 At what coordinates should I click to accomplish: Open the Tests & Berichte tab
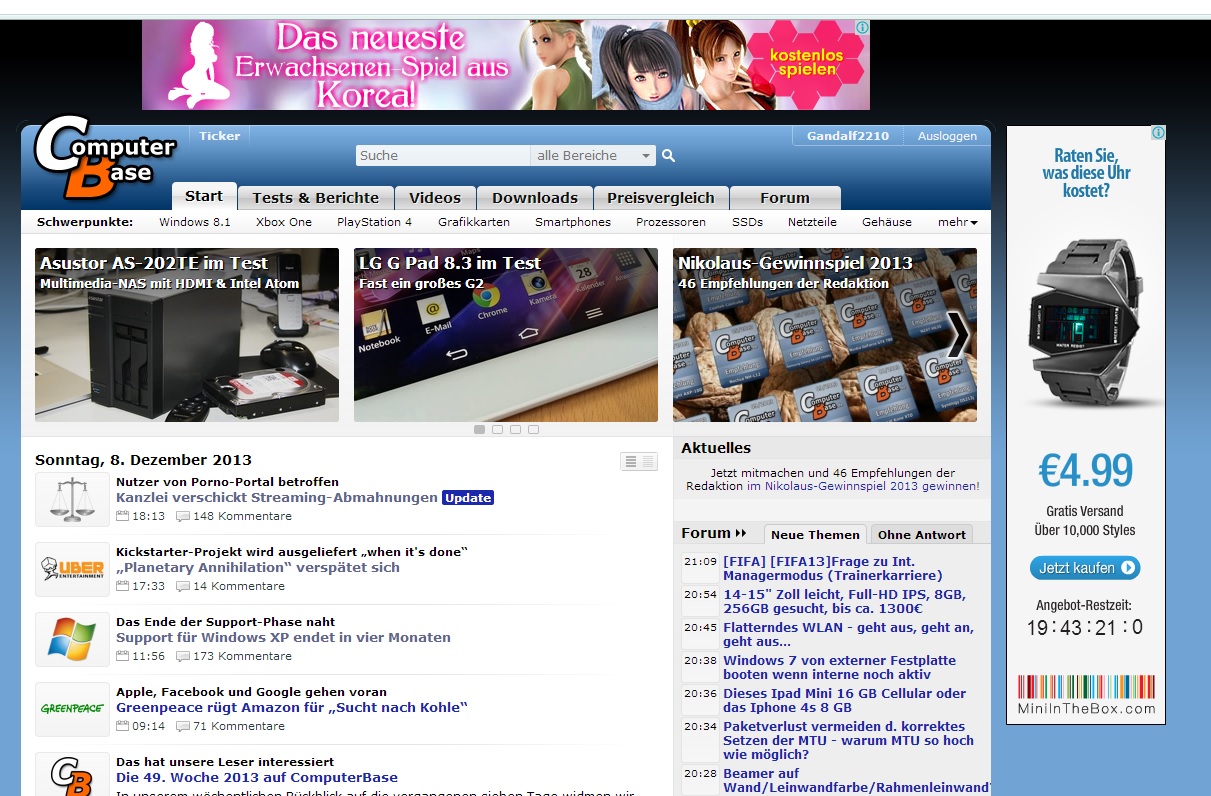click(x=316, y=198)
